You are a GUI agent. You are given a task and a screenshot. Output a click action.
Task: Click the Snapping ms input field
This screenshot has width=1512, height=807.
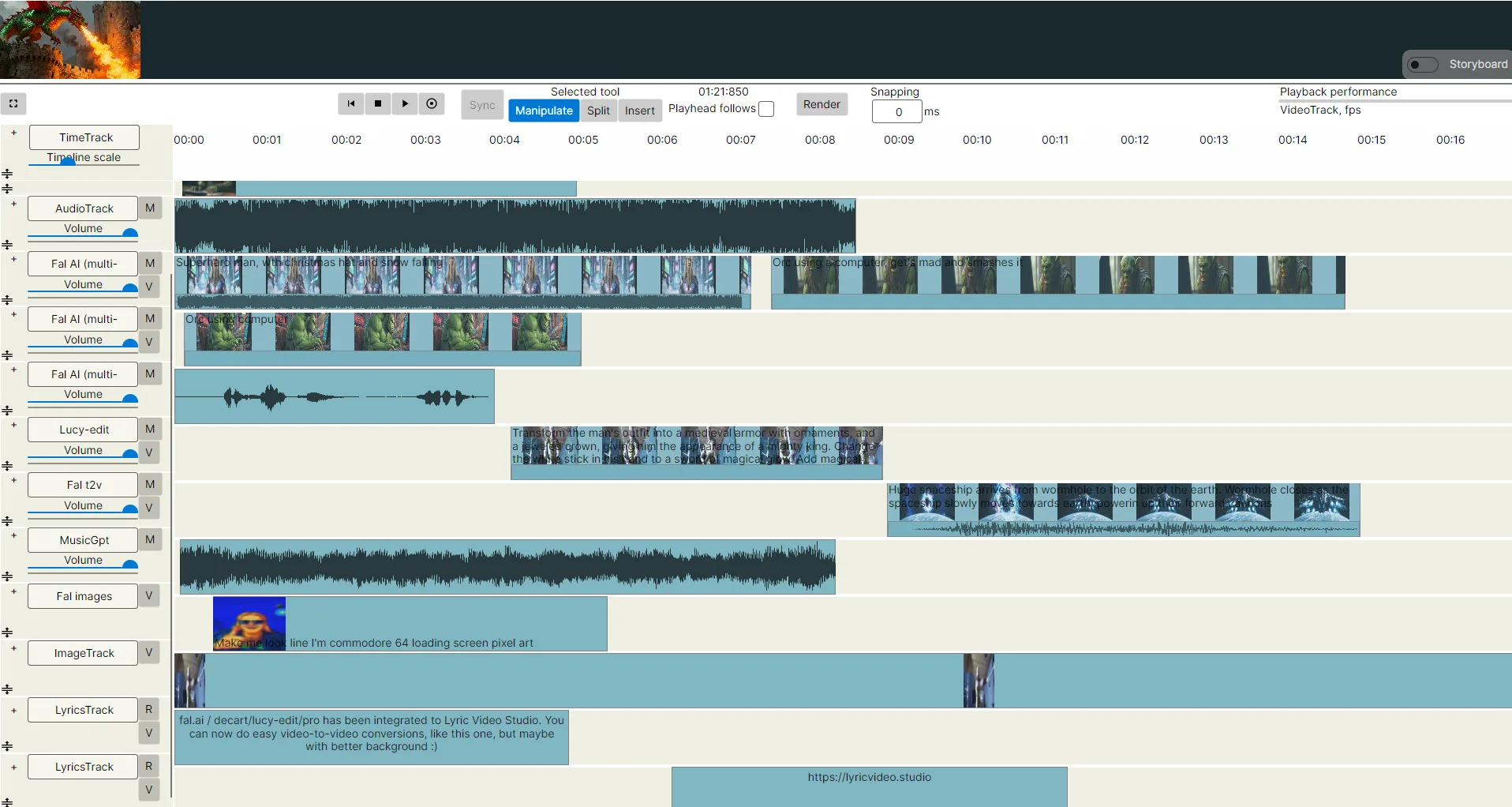click(897, 112)
